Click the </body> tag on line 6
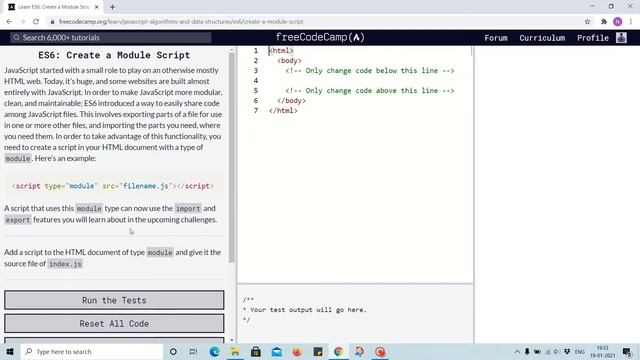Viewport: 640px width, 360px height. click(291, 100)
